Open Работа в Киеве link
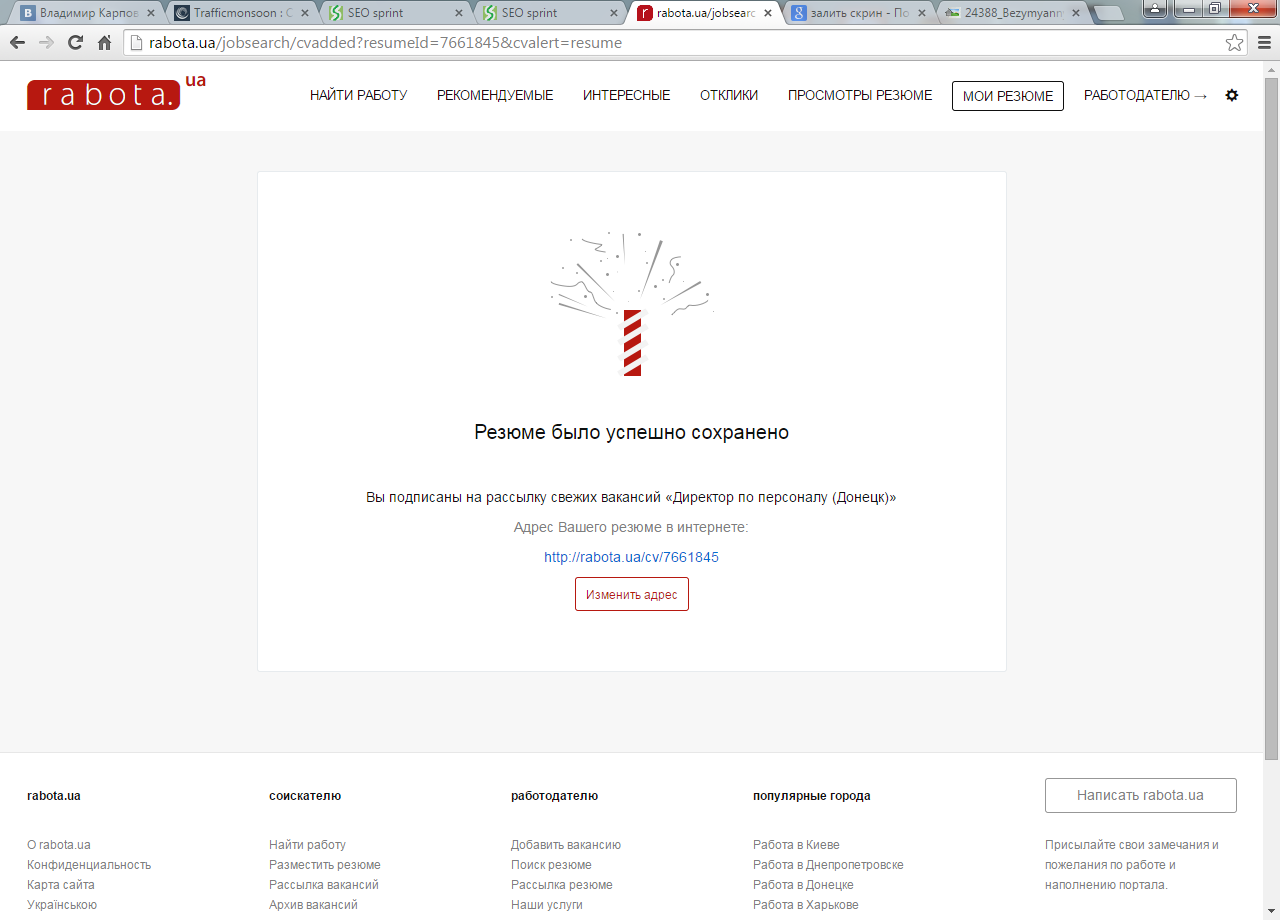1280x920 pixels. click(796, 845)
